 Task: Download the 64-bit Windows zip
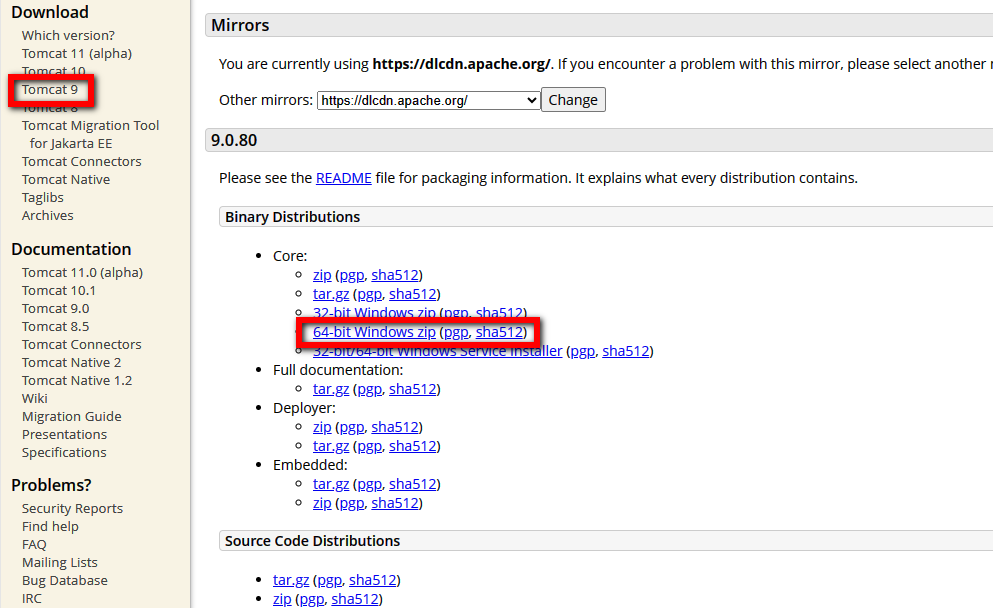[x=374, y=332]
